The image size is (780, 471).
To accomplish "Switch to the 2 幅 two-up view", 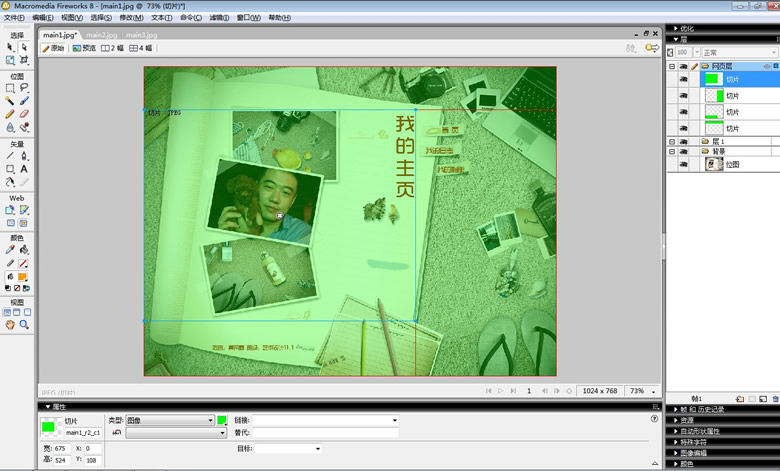I will 111,48.
